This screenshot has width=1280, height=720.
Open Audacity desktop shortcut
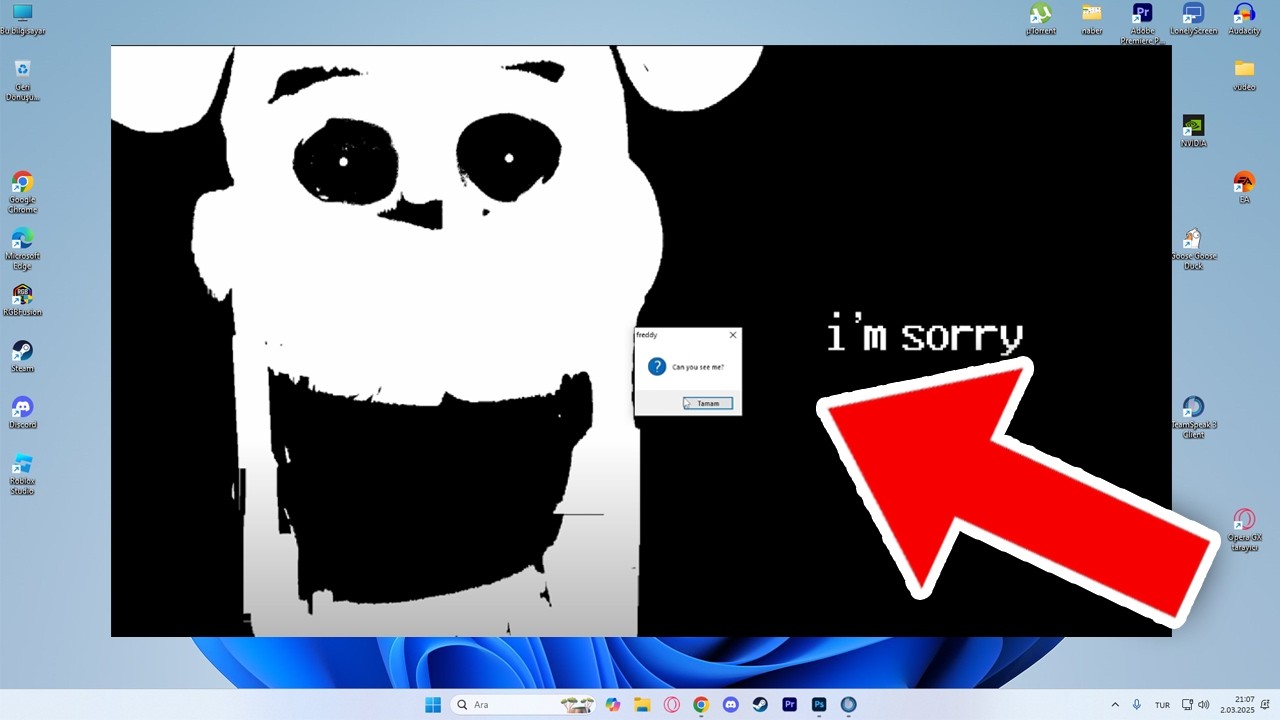coord(1244,20)
